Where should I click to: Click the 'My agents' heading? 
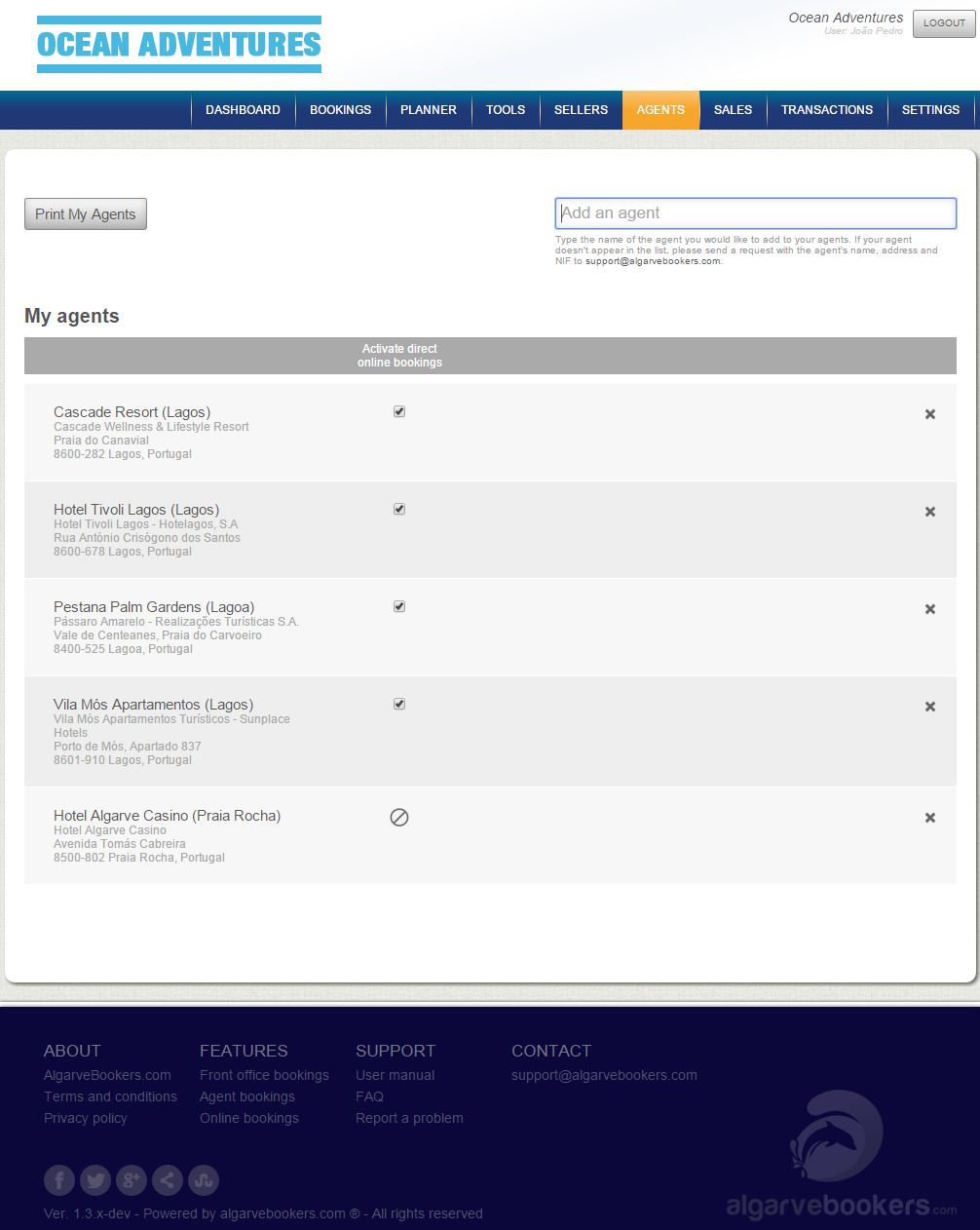72,316
